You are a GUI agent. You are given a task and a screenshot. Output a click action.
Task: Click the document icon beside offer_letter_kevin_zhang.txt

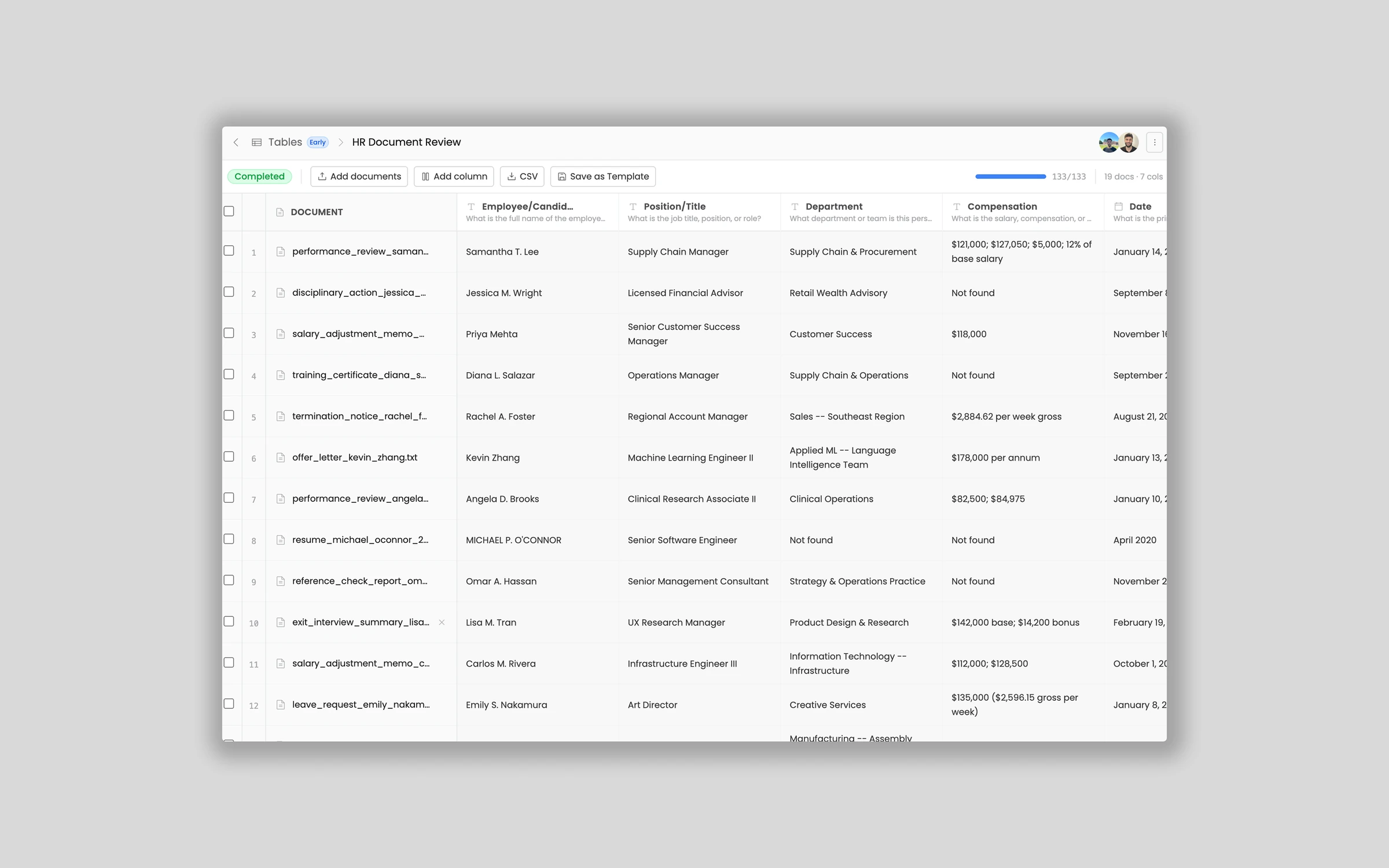(x=281, y=458)
